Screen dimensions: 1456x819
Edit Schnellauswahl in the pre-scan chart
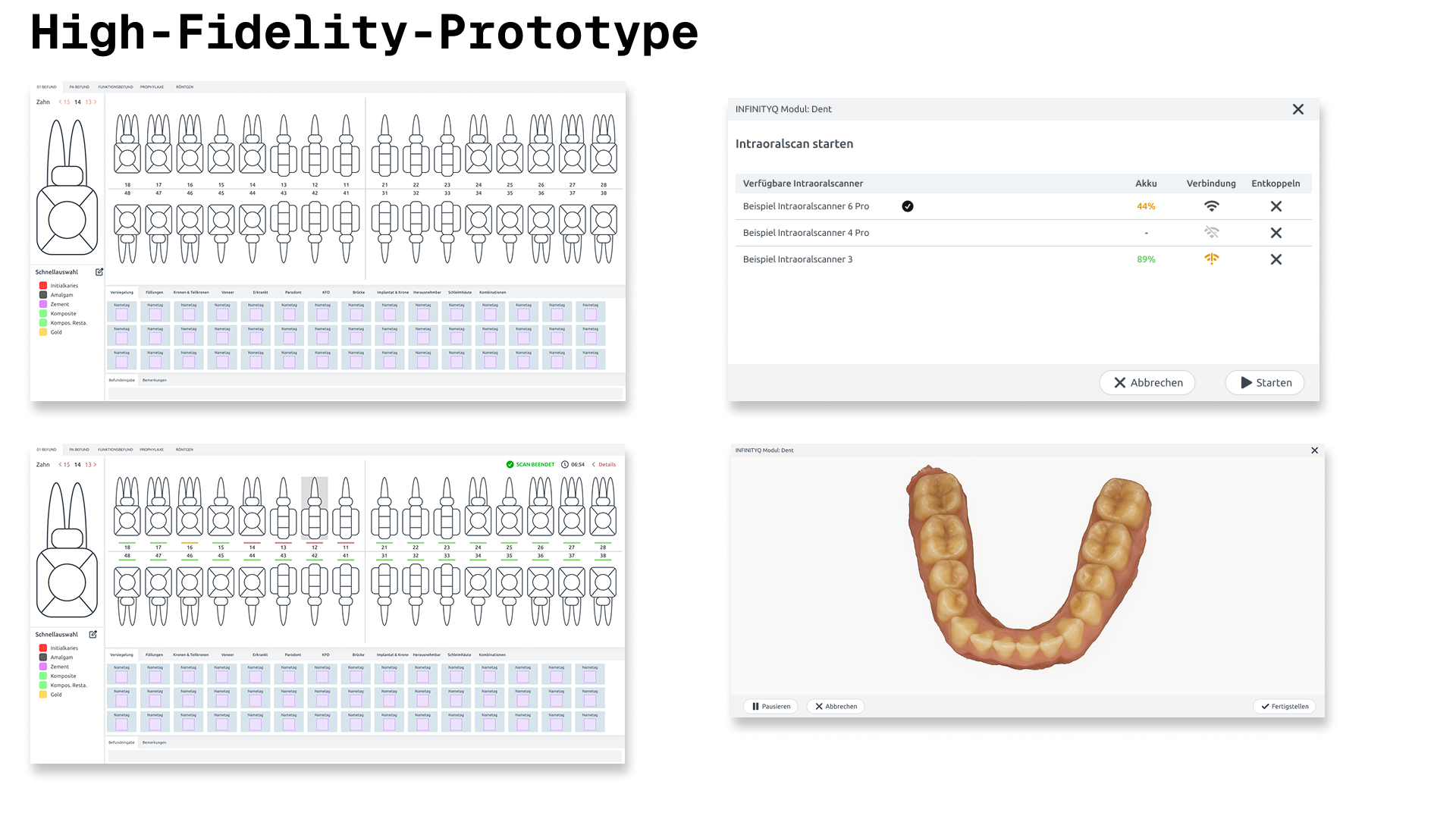click(x=99, y=271)
